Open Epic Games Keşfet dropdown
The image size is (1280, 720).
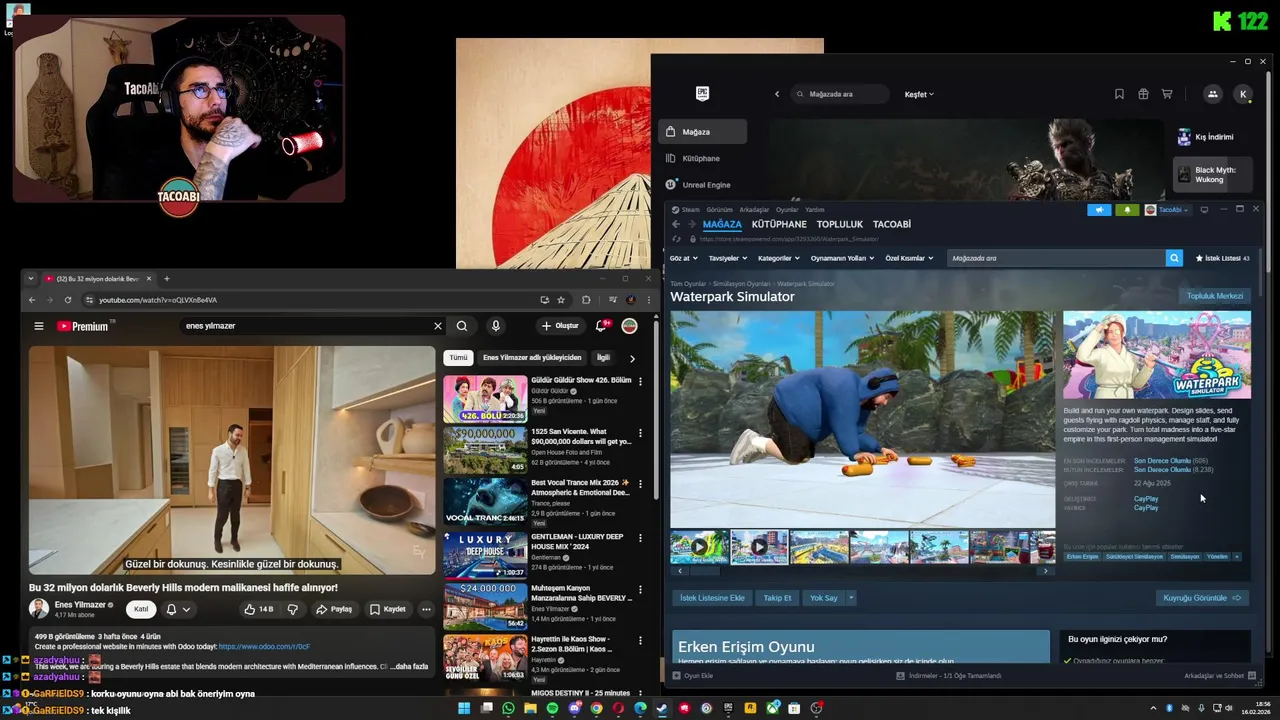click(x=919, y=94)
